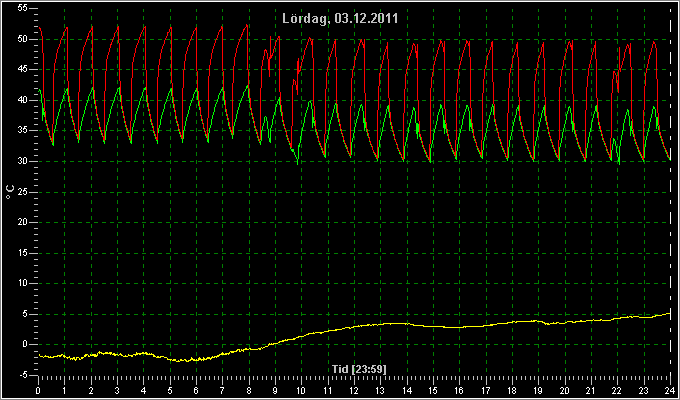Click the chart title Lördag, 03.12.2011
Viewport: 680px width, 400px height.
[x=340, y=19]
